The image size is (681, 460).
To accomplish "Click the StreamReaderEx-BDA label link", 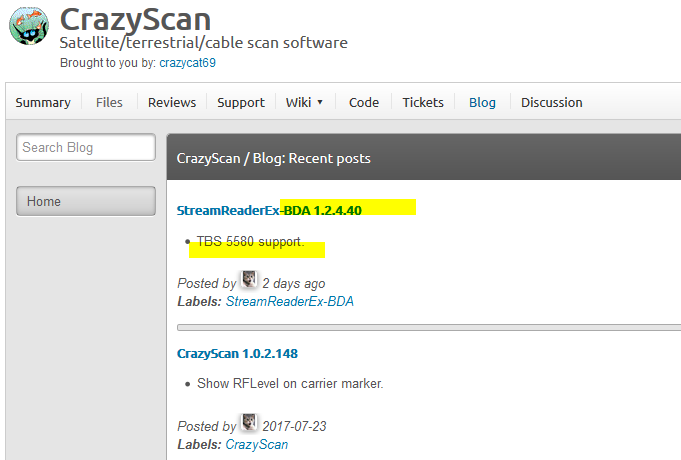I will point(289,301).
